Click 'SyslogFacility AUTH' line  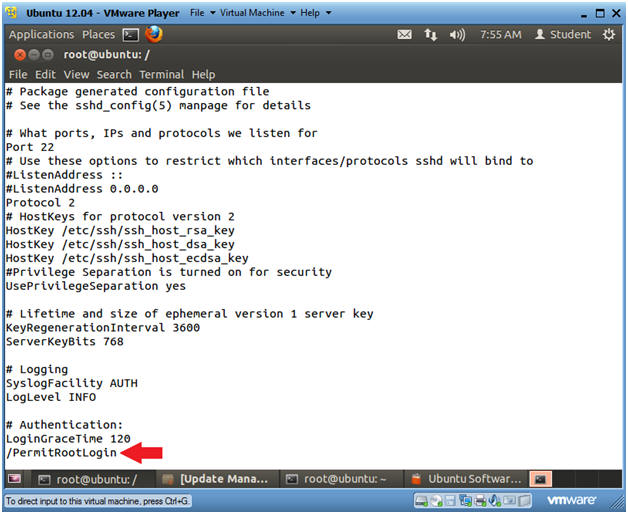click(72, 383)
